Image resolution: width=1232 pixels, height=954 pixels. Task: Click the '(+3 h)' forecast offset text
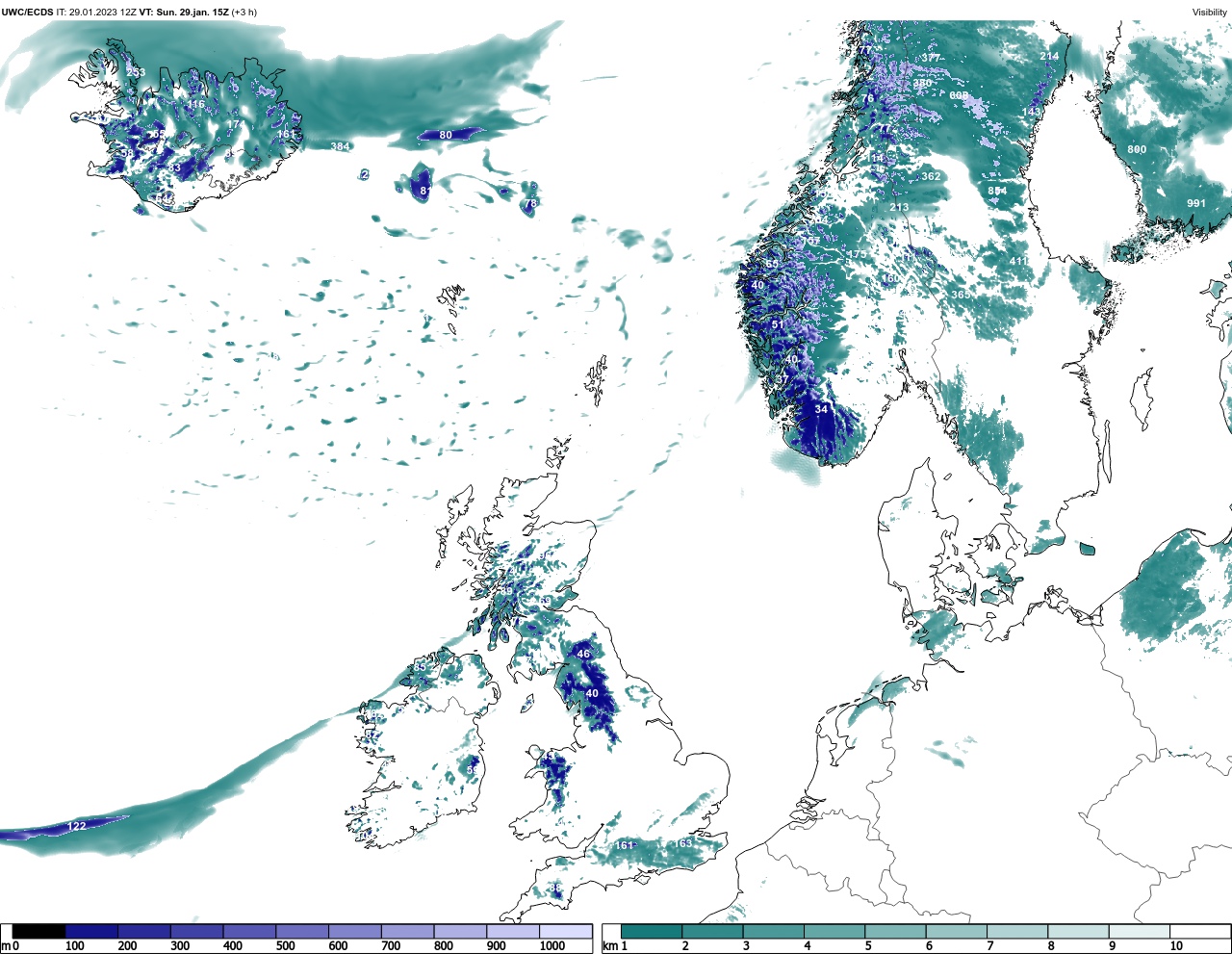pyautogui.click(x=244, y=13)
